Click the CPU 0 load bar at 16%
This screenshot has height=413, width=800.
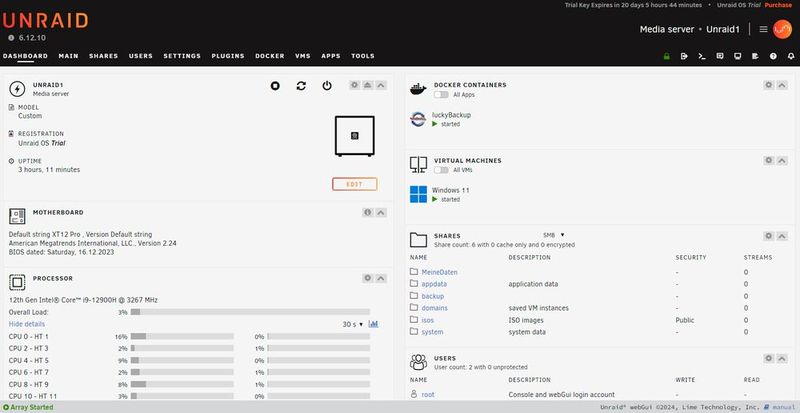tap(182, 336)
